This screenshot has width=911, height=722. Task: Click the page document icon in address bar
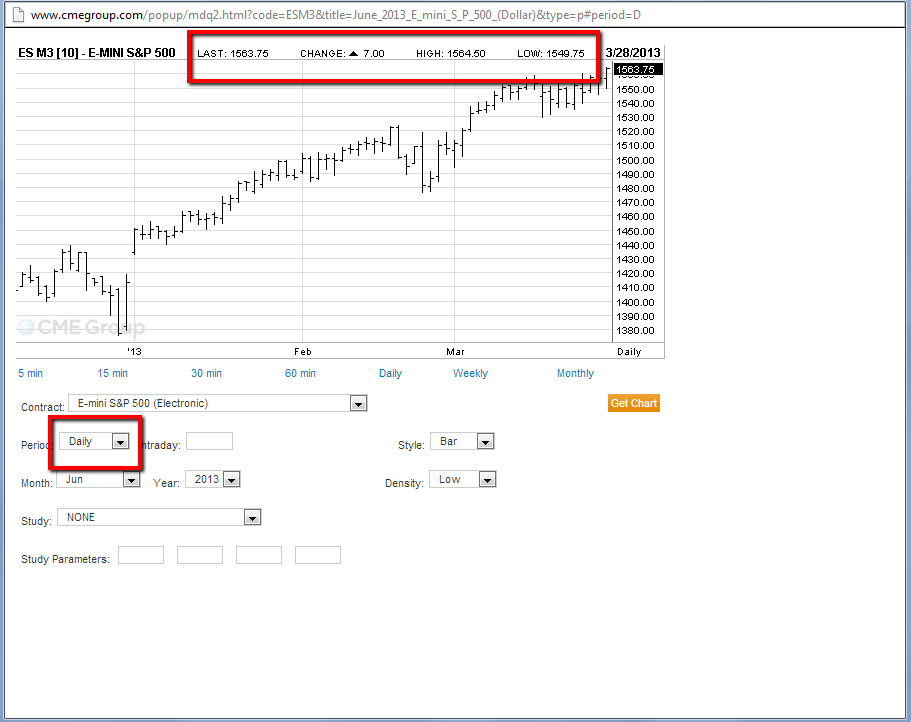click(x=18, y=15)
